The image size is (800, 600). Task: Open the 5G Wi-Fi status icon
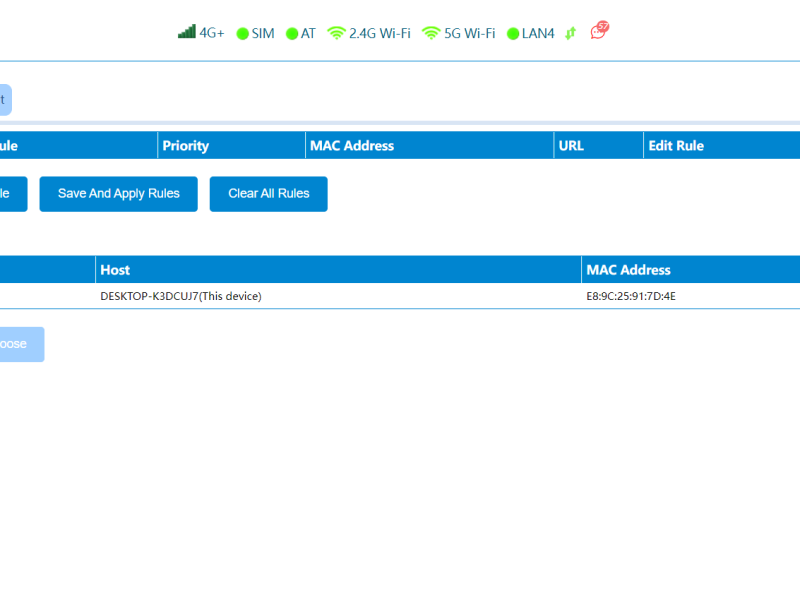click(x=431, y=33)
